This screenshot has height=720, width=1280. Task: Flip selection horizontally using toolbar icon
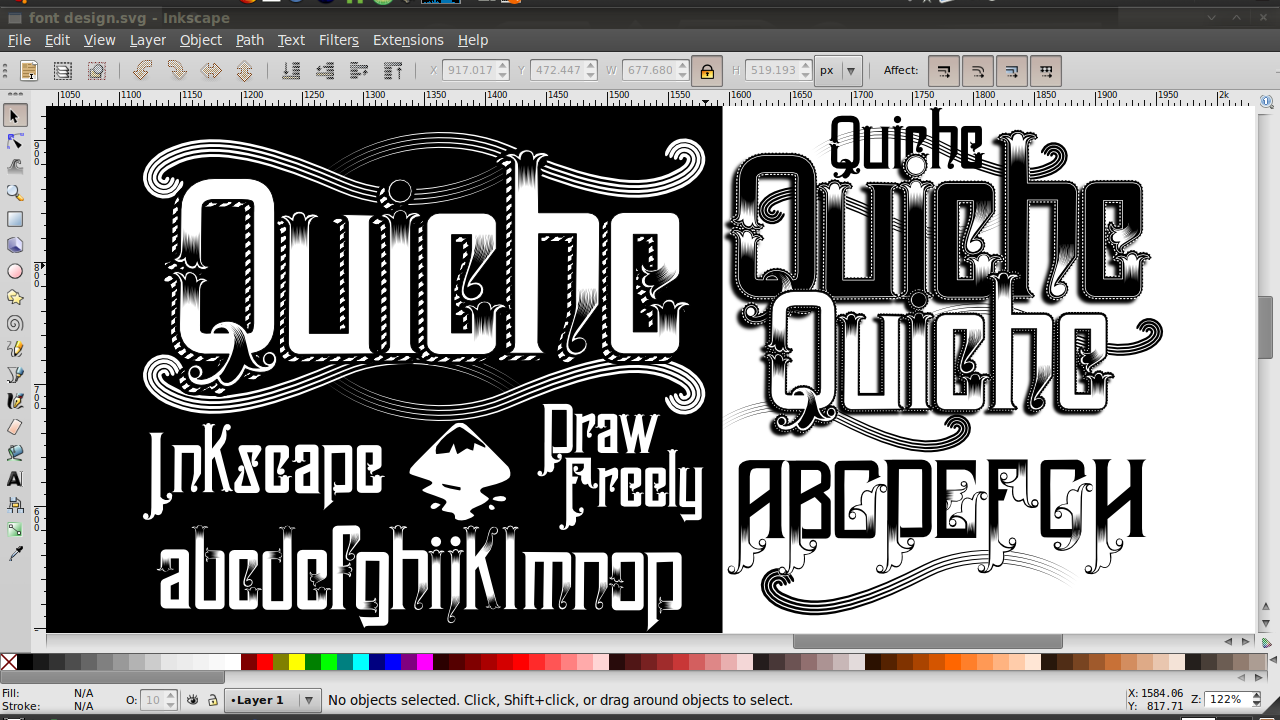[x=211, y=71]
